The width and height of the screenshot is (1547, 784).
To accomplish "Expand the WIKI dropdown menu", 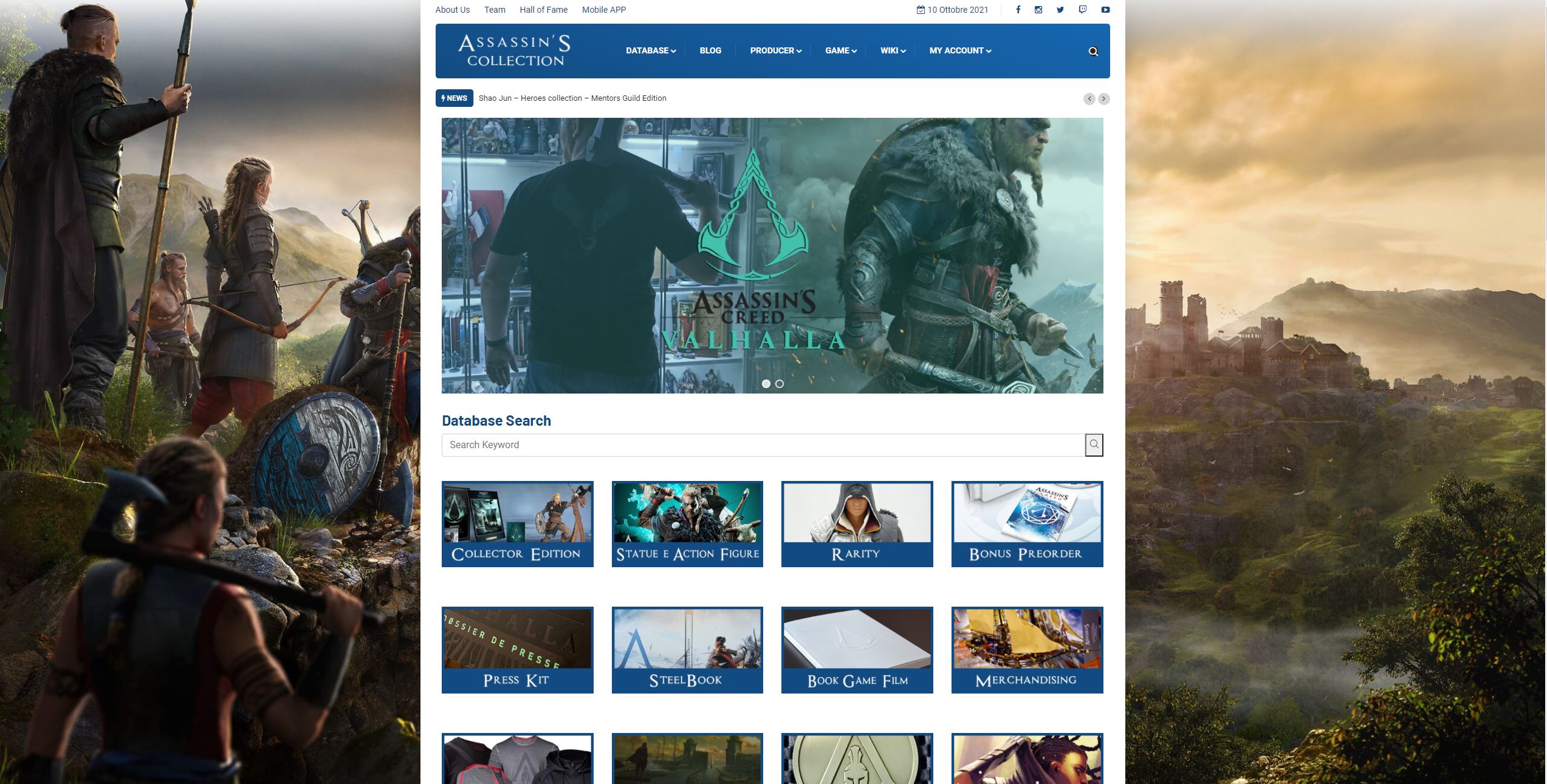I will 893,50.
